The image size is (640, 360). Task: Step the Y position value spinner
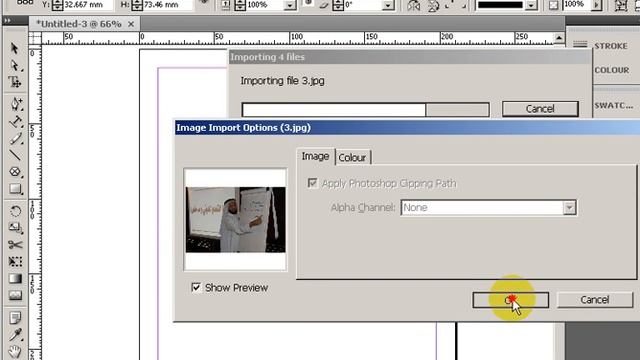click(x=58, y=5)
